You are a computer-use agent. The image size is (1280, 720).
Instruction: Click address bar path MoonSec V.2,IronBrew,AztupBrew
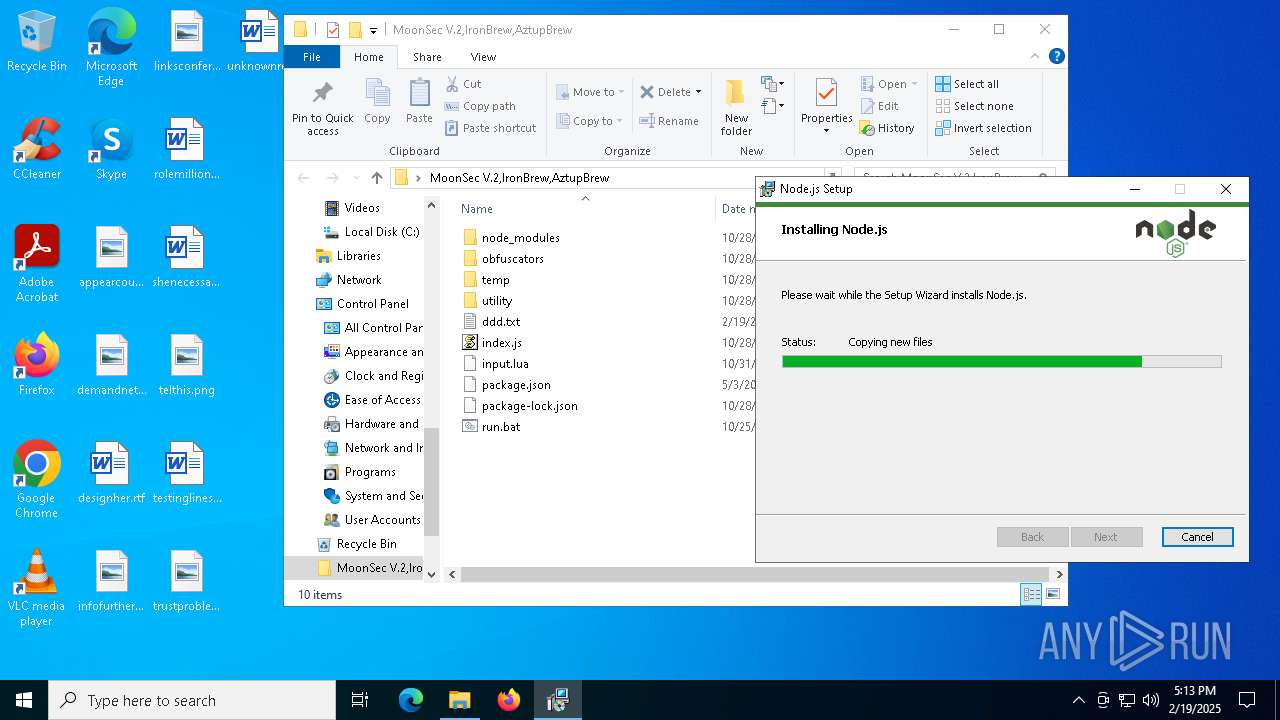[x=519, y=178]
